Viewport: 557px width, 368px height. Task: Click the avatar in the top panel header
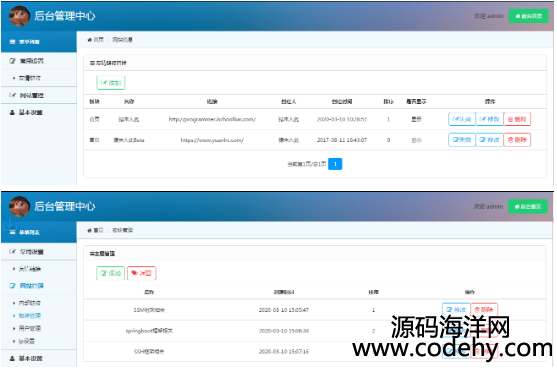[x=20, y=16]
